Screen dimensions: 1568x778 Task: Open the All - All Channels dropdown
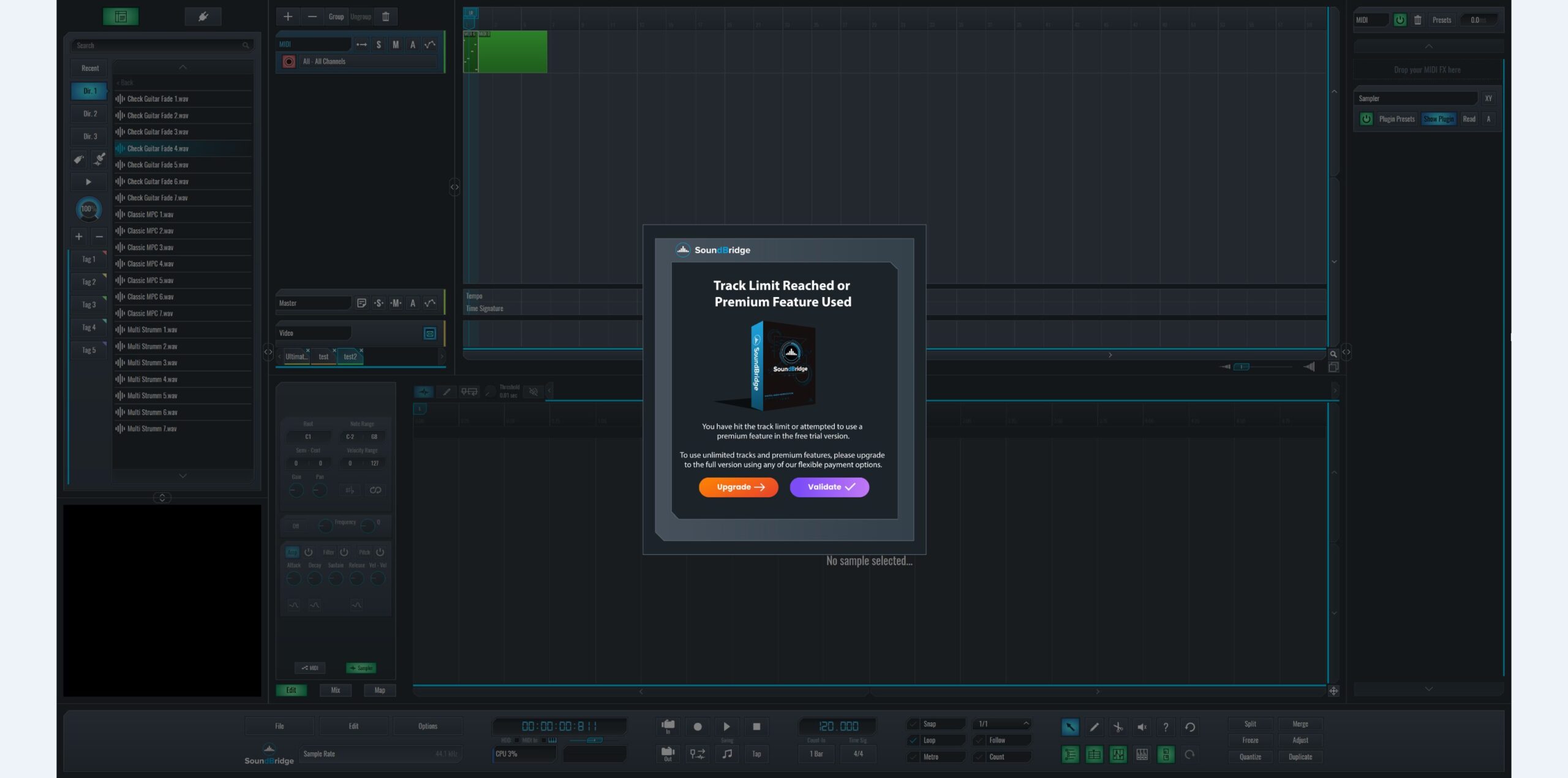click(x=369, y=61)
